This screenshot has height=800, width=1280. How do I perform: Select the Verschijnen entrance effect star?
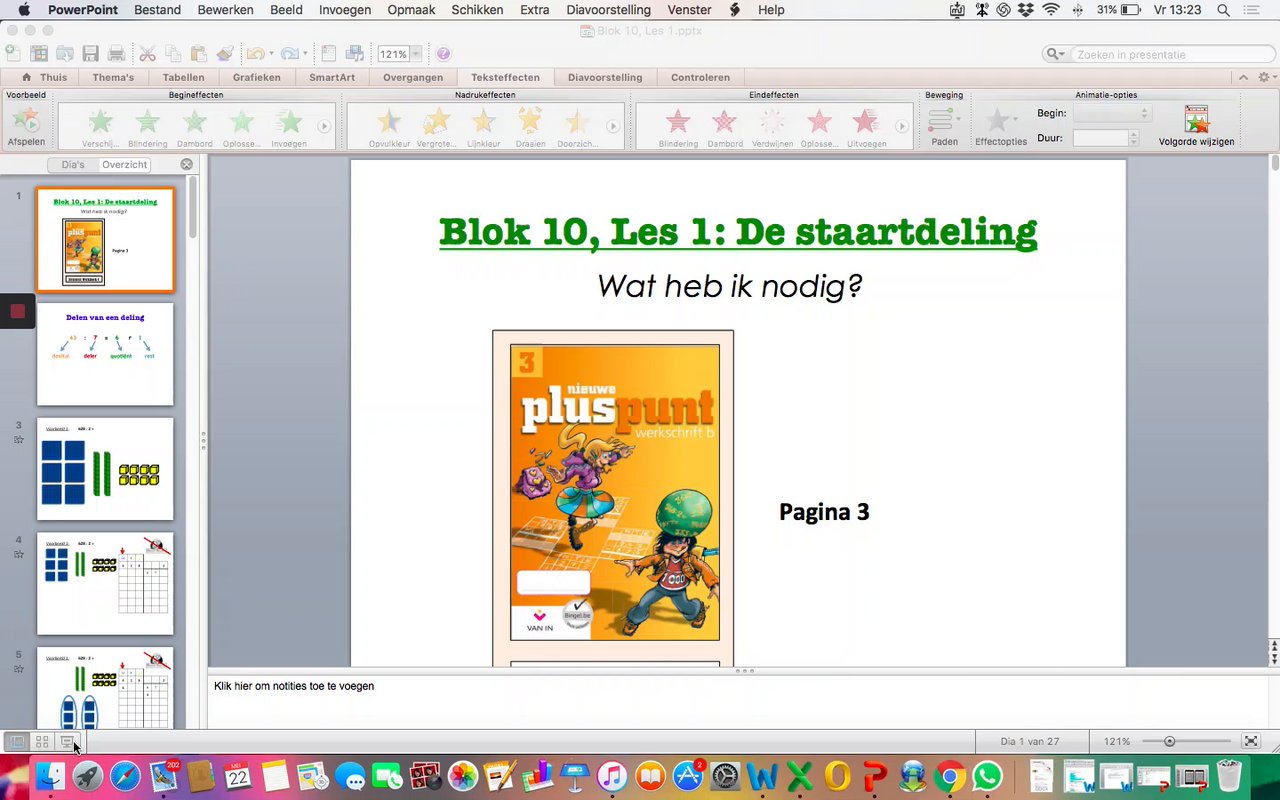[x=100, y=122]
